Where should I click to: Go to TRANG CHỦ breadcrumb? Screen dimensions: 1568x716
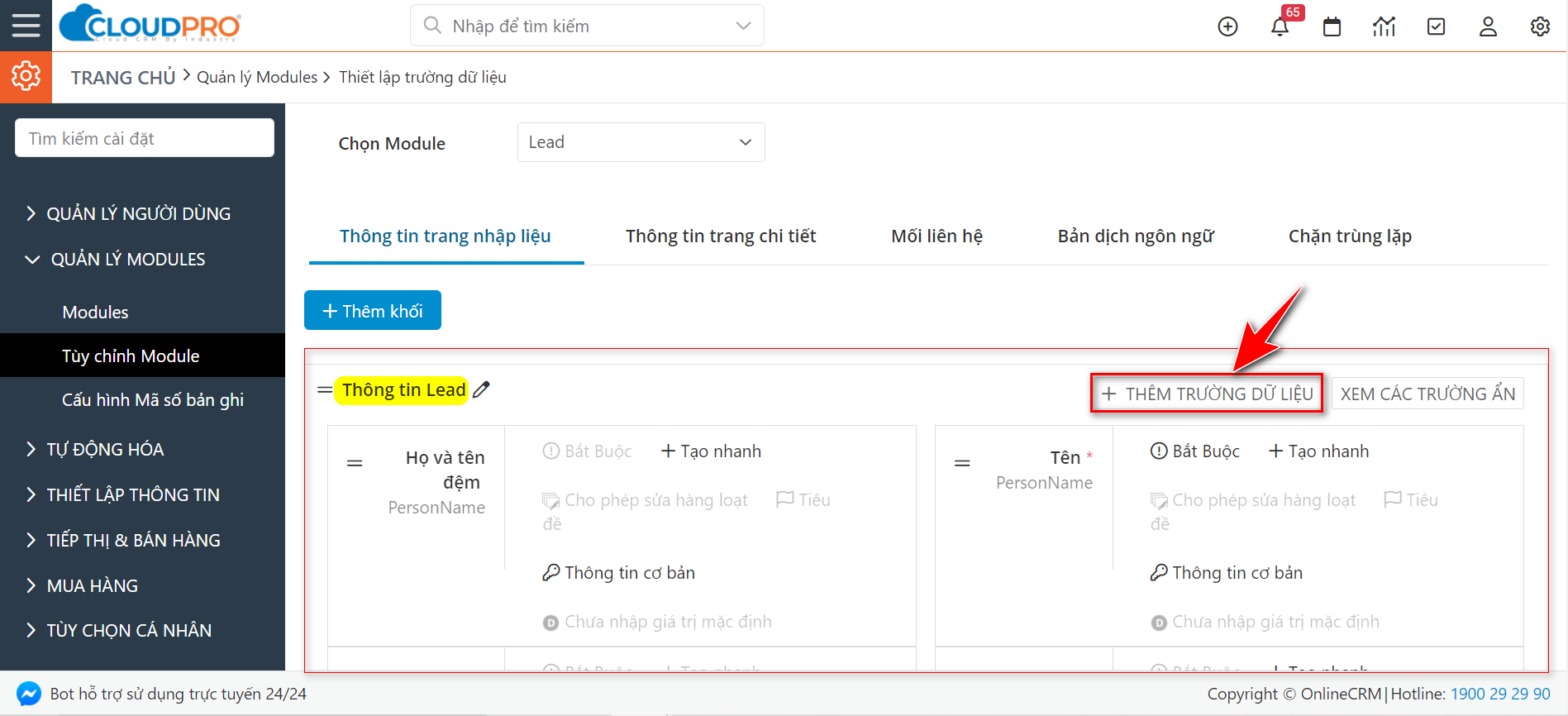pyautogui.click(x=123, y=78)
